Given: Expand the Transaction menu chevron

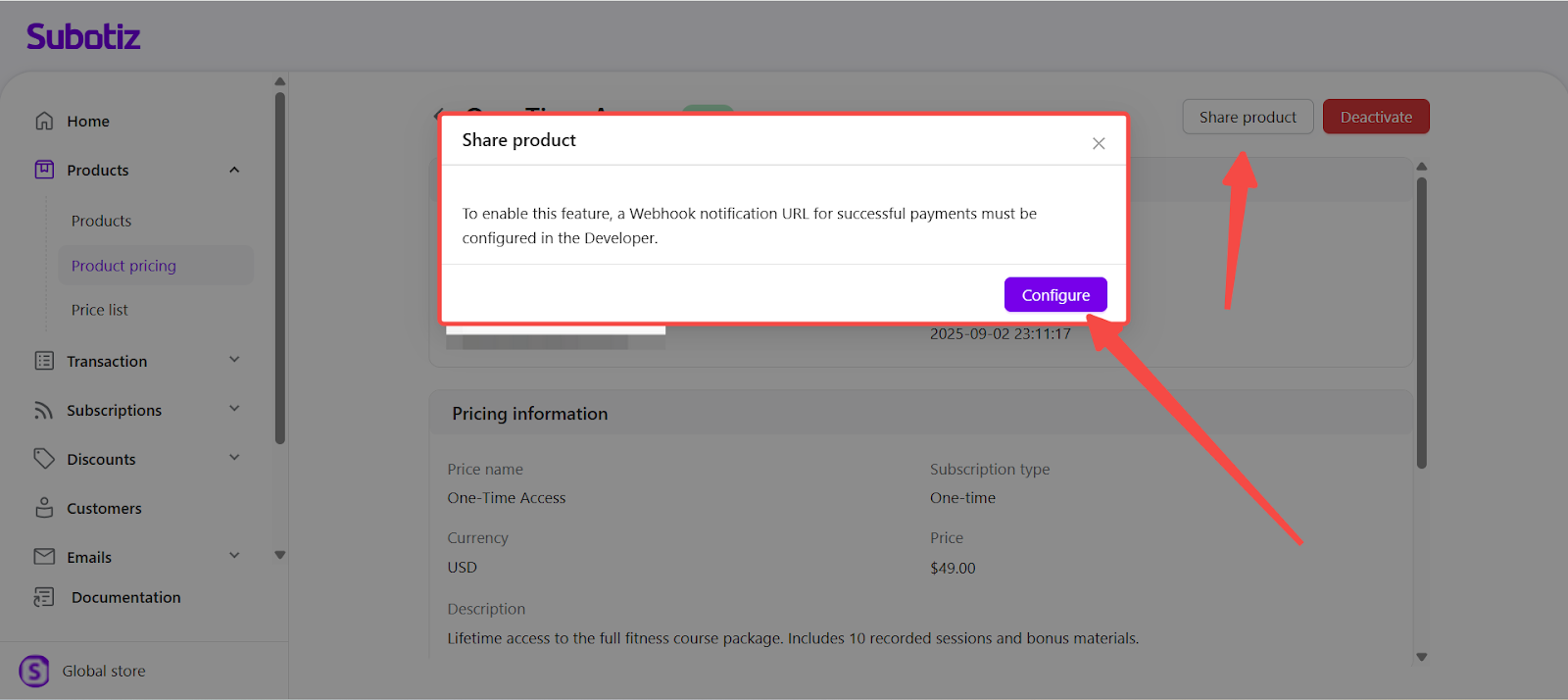Looking at the screenshot, I should [x=234, y=360].
